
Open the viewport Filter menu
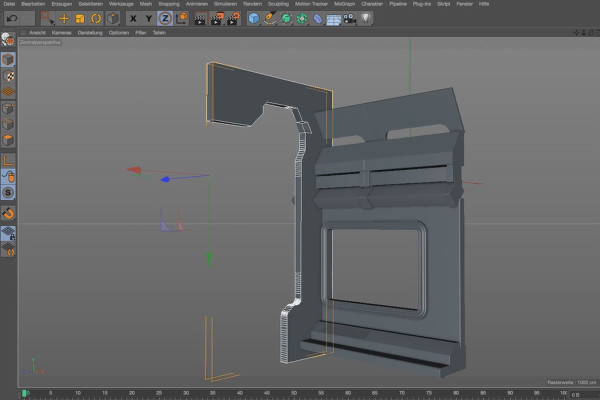(x=140, y=33)
